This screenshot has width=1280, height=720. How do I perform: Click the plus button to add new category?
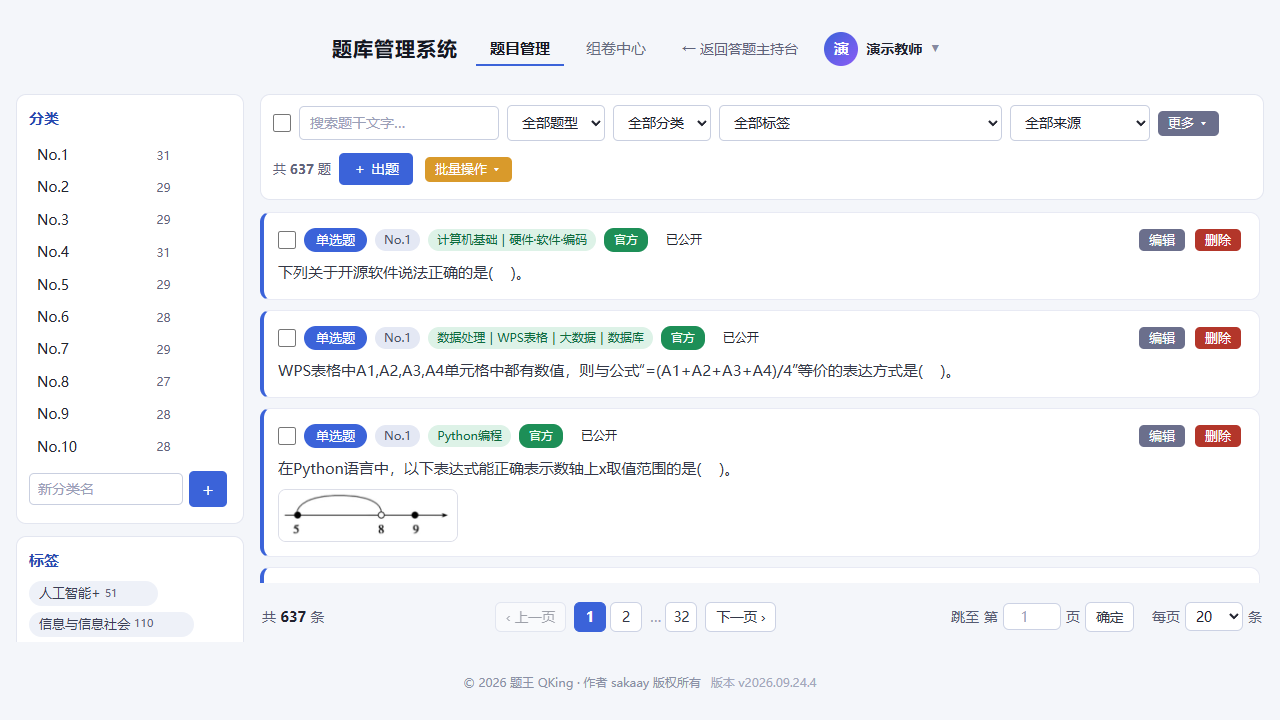[208, 489]
